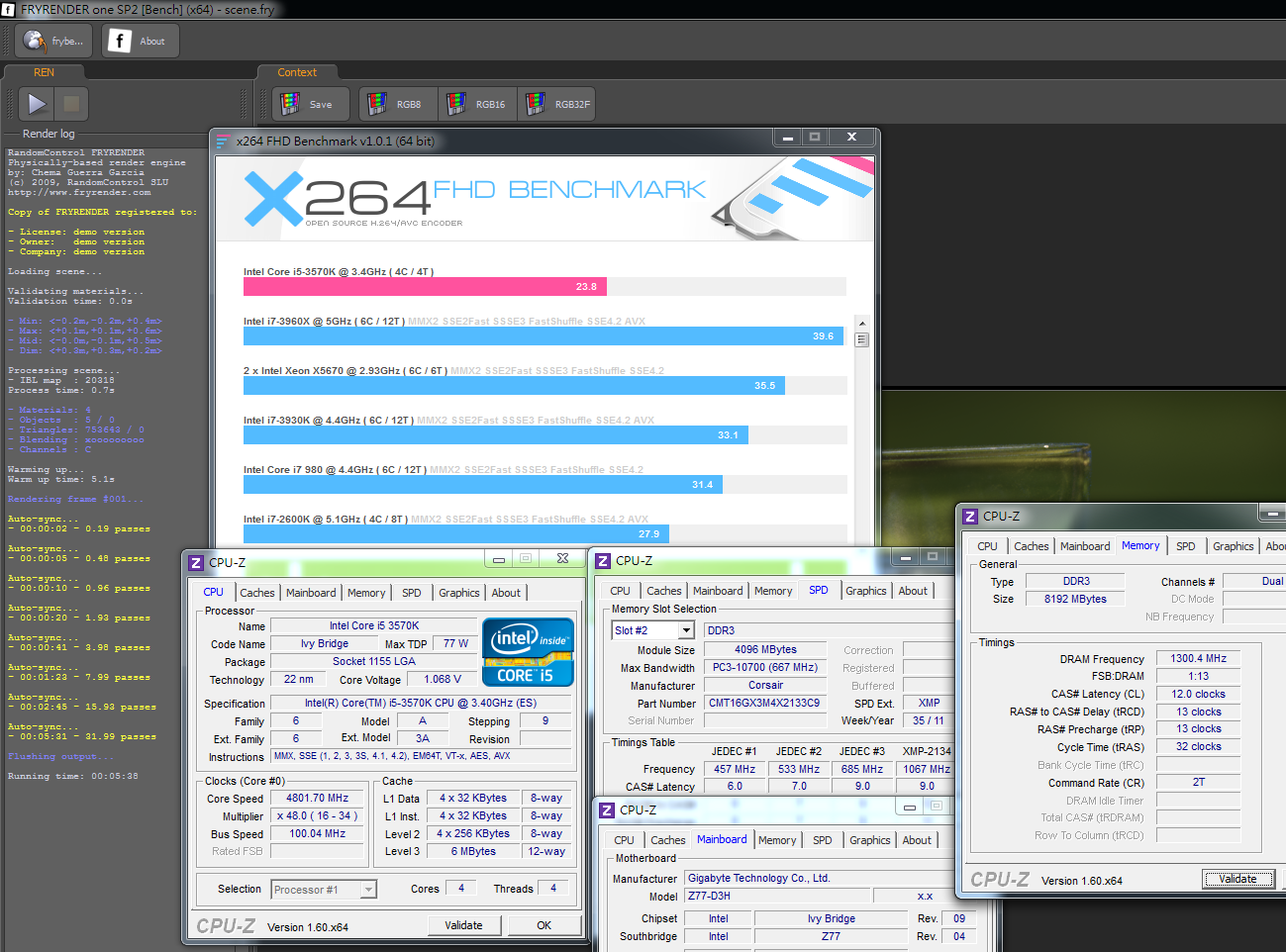1286x952 pixels.
Task: Select CAS# Latency 12.0 clocks value
Action: pos(1198,694)
